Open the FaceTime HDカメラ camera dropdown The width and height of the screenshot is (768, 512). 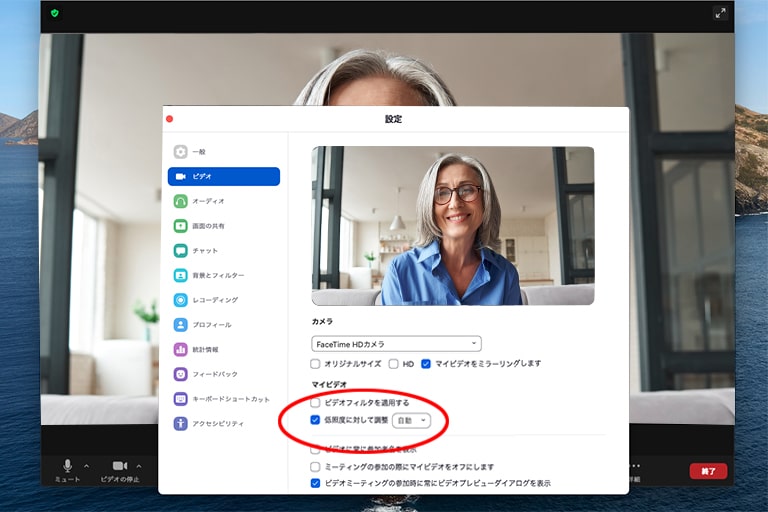(x=396, y=344)
